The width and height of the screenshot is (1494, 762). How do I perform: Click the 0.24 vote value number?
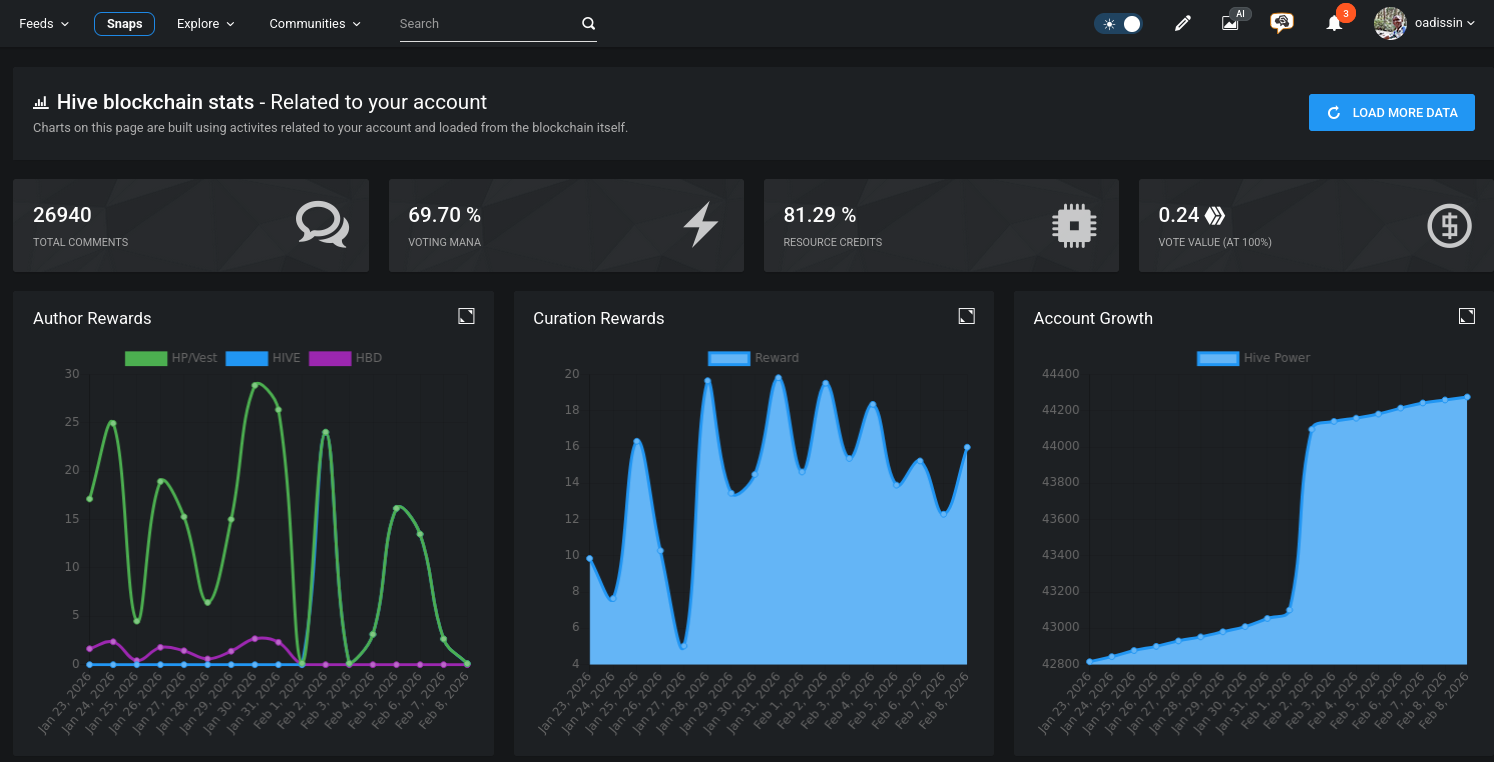pyautogui.click(x=1179, y=215)
